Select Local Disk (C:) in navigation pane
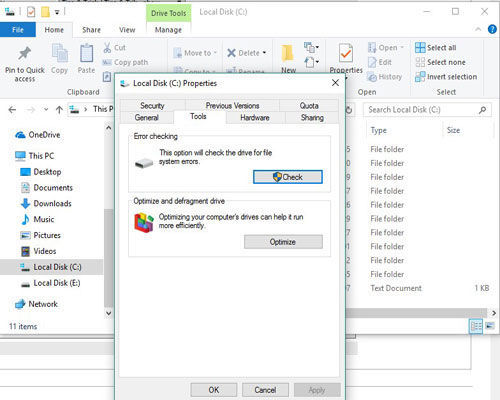 click(51, 267)
